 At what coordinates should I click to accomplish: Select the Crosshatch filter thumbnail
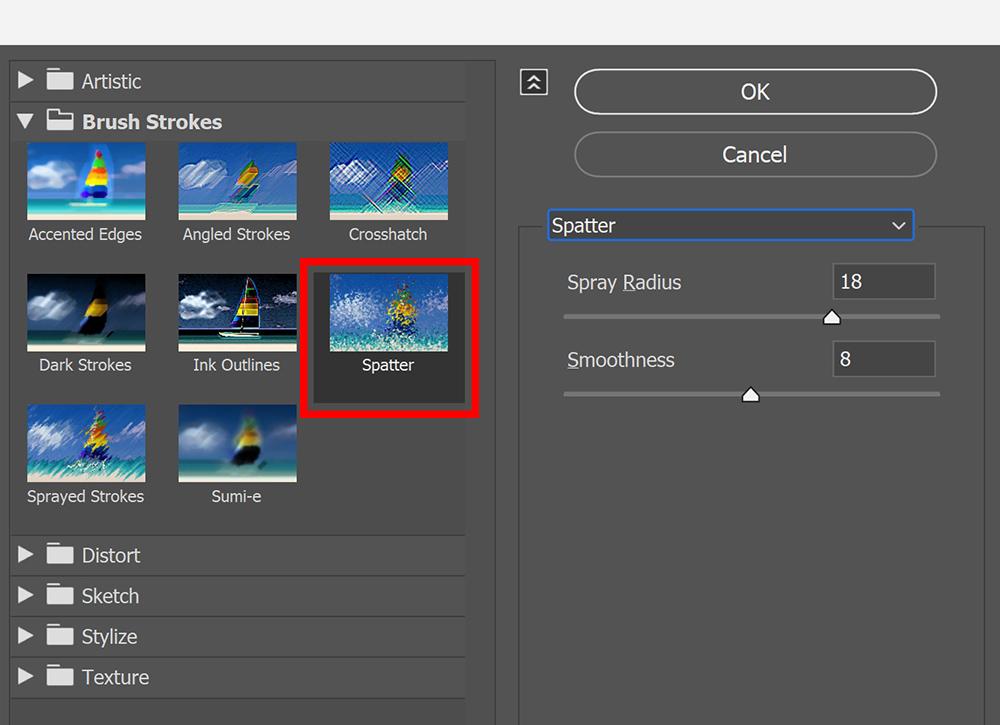point(388,181)
